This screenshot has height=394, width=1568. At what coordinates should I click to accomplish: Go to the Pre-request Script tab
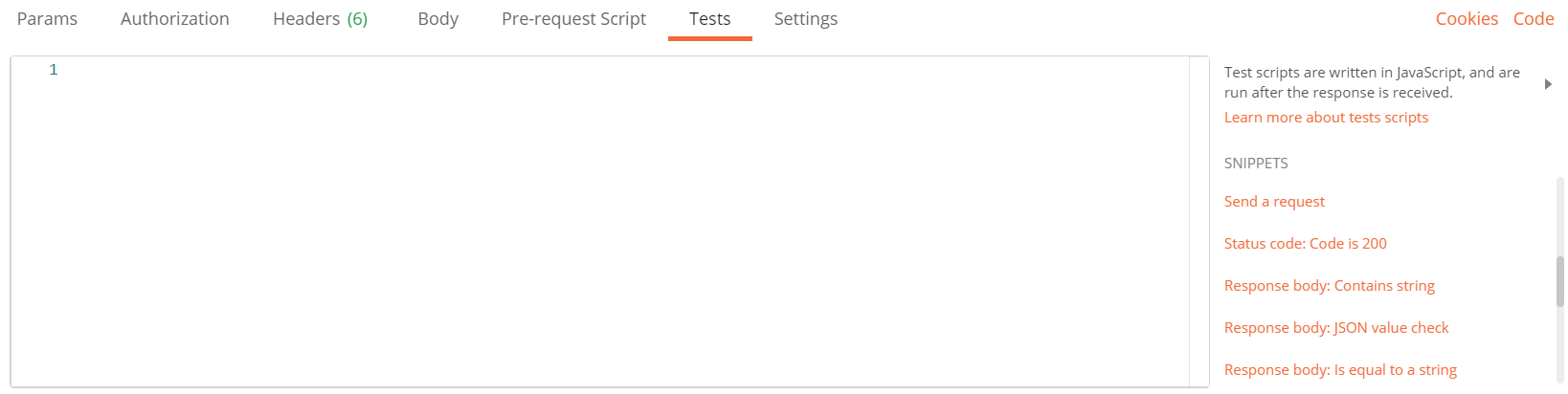pos(573,19)
